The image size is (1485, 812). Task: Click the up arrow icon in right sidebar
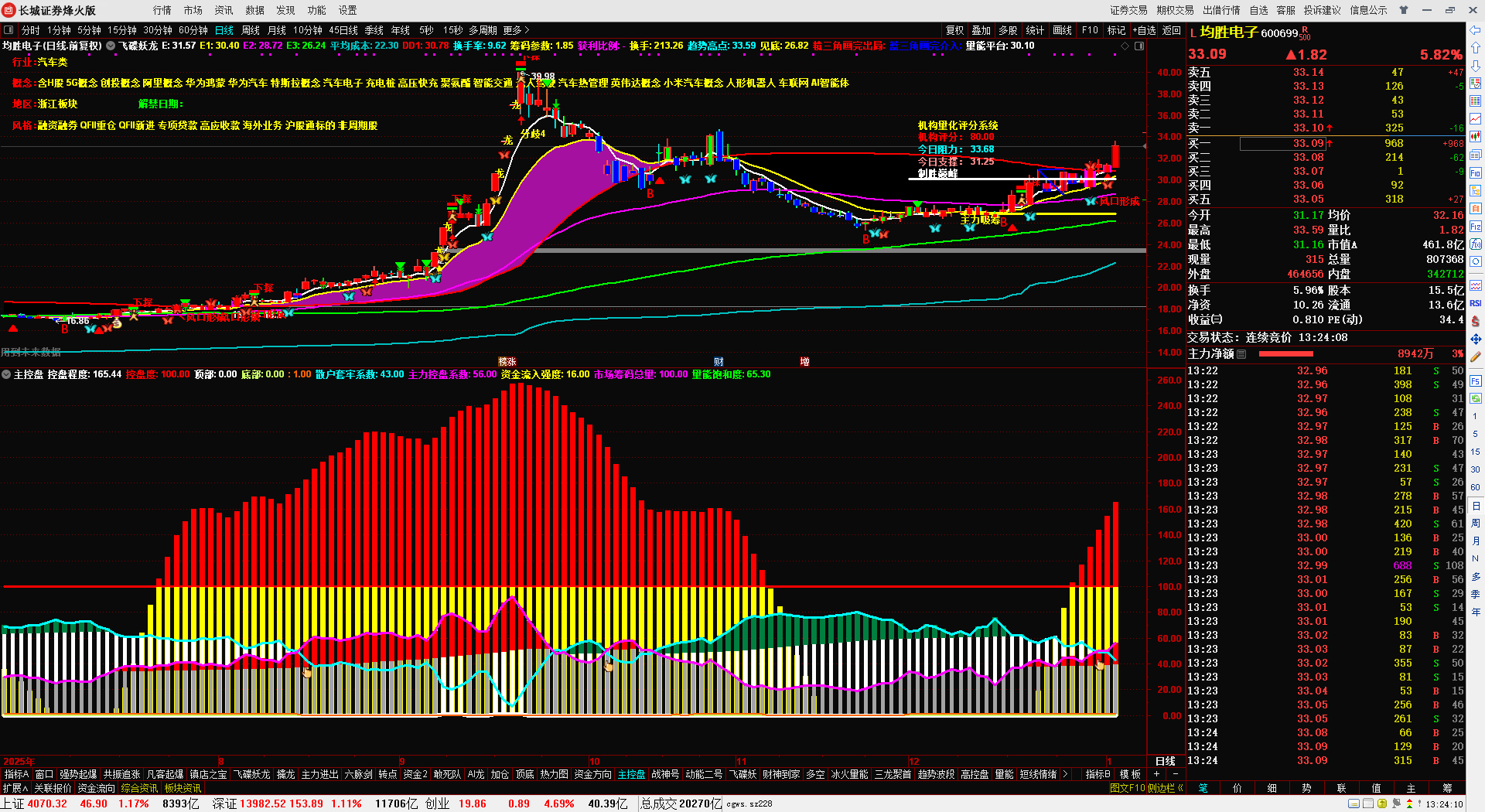[x=1476, y=49]
